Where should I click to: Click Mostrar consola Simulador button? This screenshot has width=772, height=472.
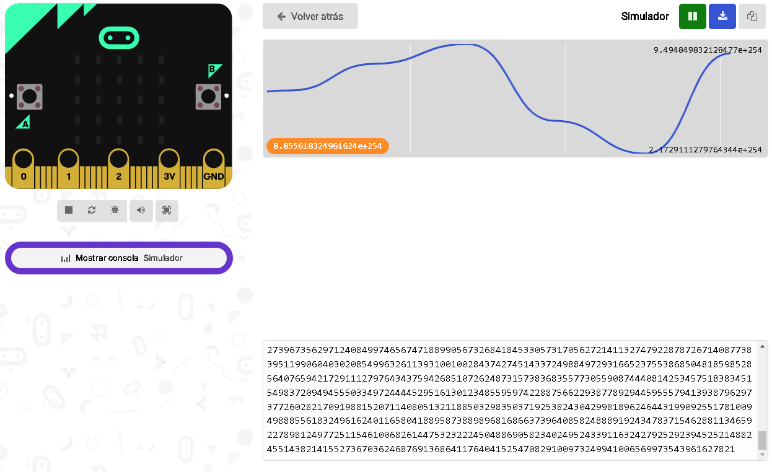tap(119, 258)
